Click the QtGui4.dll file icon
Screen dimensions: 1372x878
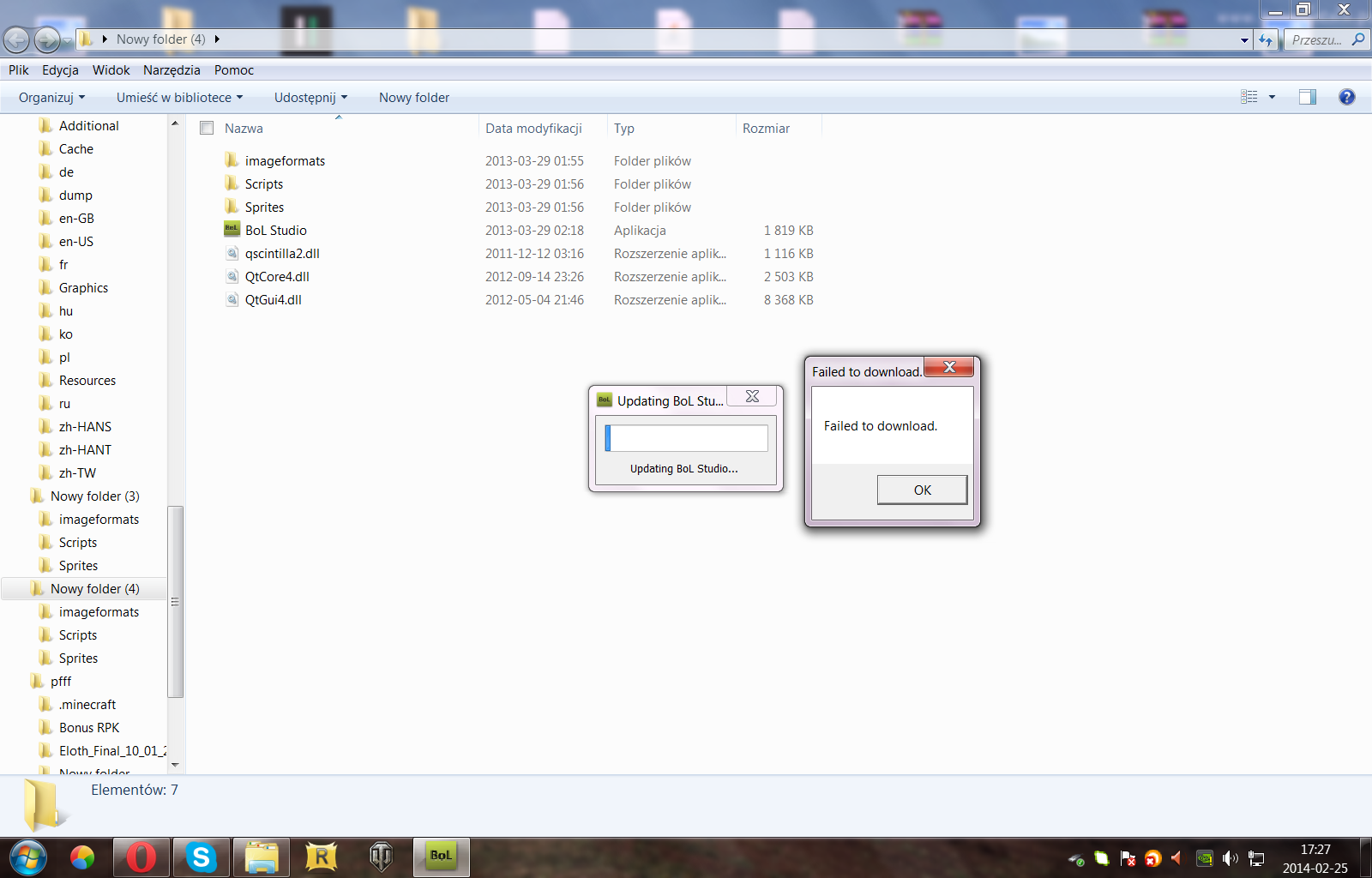232,299
